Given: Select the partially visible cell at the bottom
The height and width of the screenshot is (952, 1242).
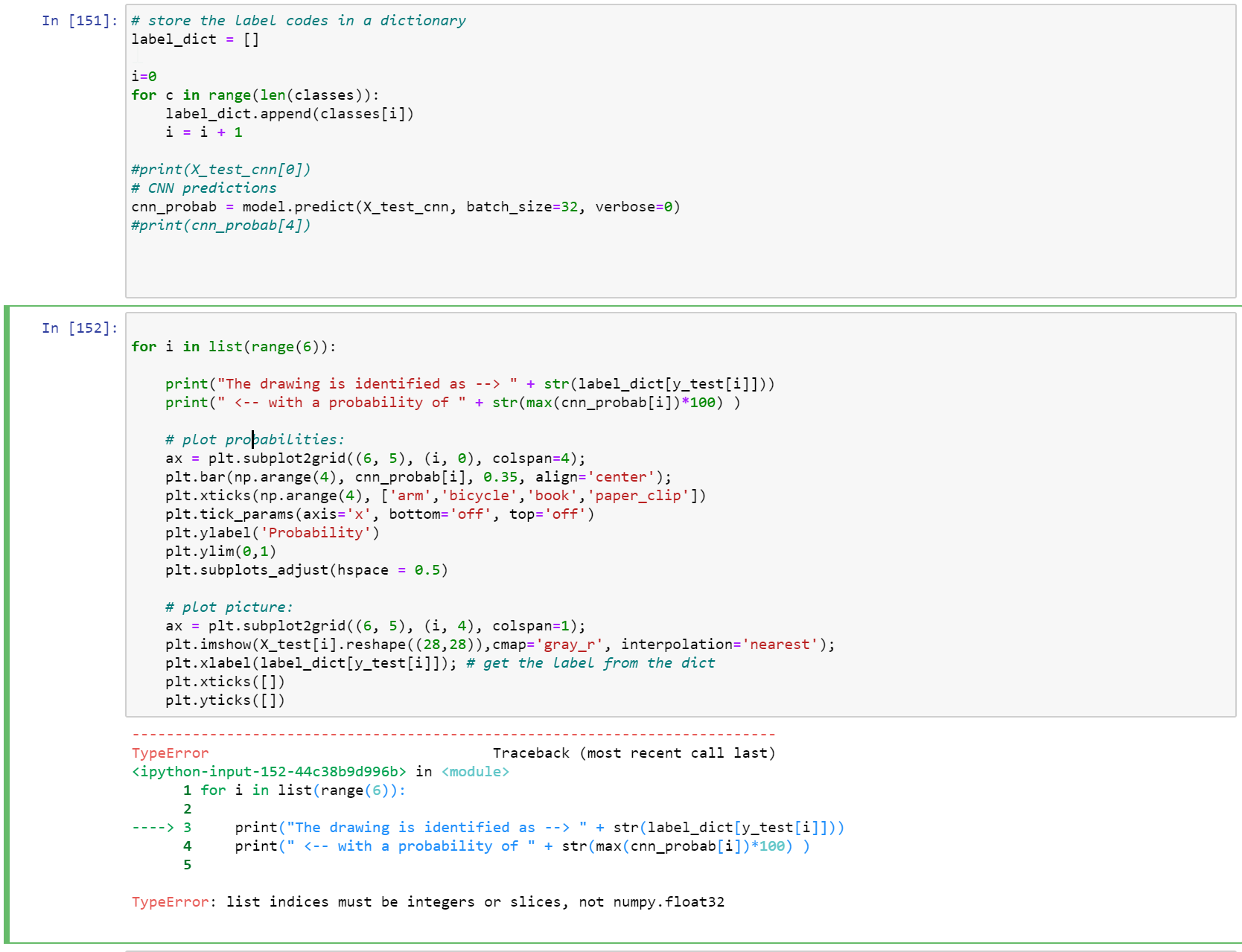Looking at the screenshot, I should pyautogui.click(x=670, y=948).
